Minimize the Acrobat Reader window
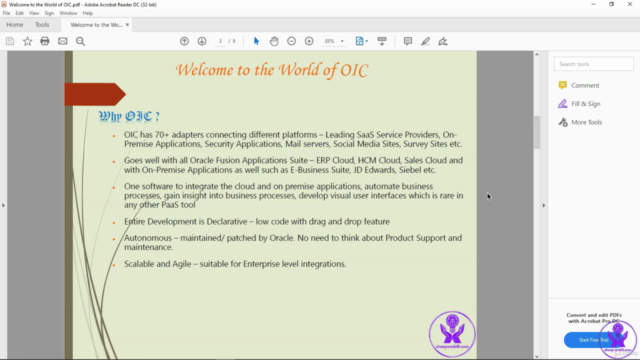The width and height of the screenshot is (640, 360). [x=593, y=4]
